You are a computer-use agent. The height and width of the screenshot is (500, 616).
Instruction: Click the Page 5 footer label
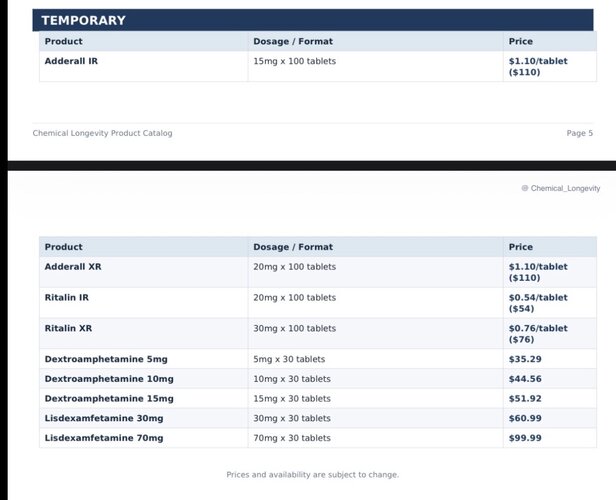tap(579, 133)
